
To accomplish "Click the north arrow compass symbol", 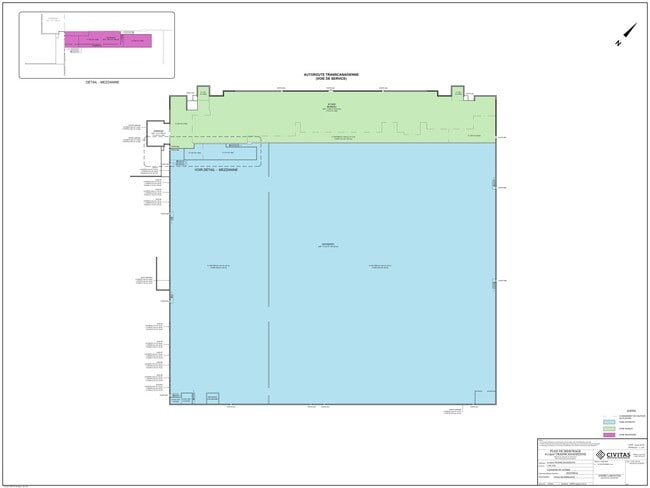I will pos(626,35).
